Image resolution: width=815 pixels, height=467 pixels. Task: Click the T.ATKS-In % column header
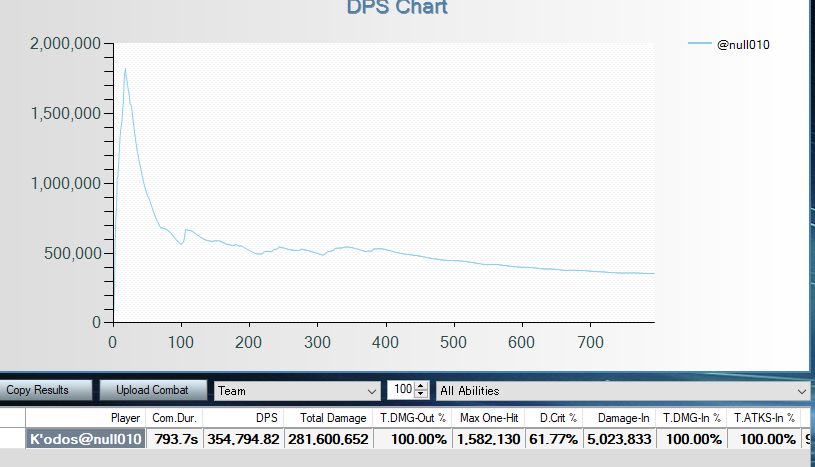765,417
